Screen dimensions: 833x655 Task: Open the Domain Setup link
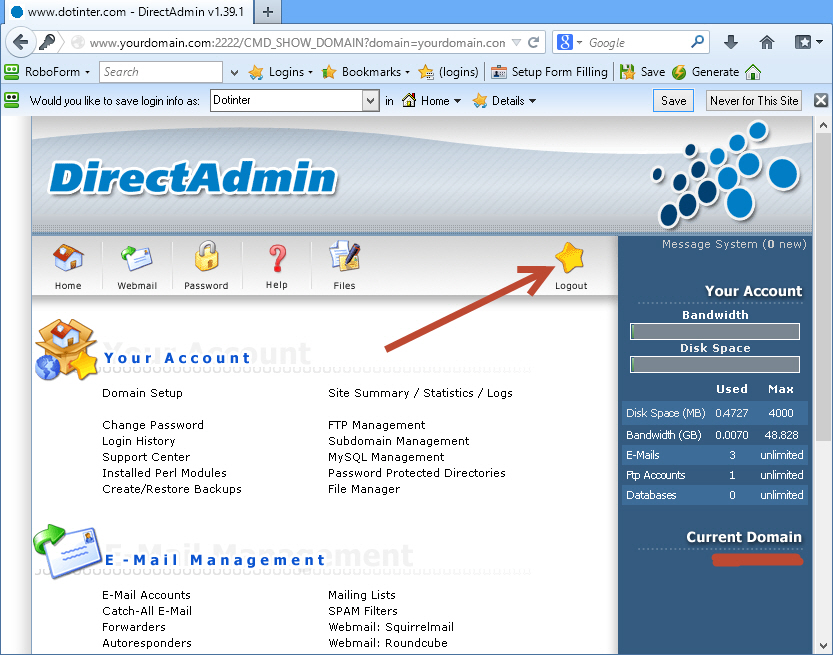coord(142,393)
